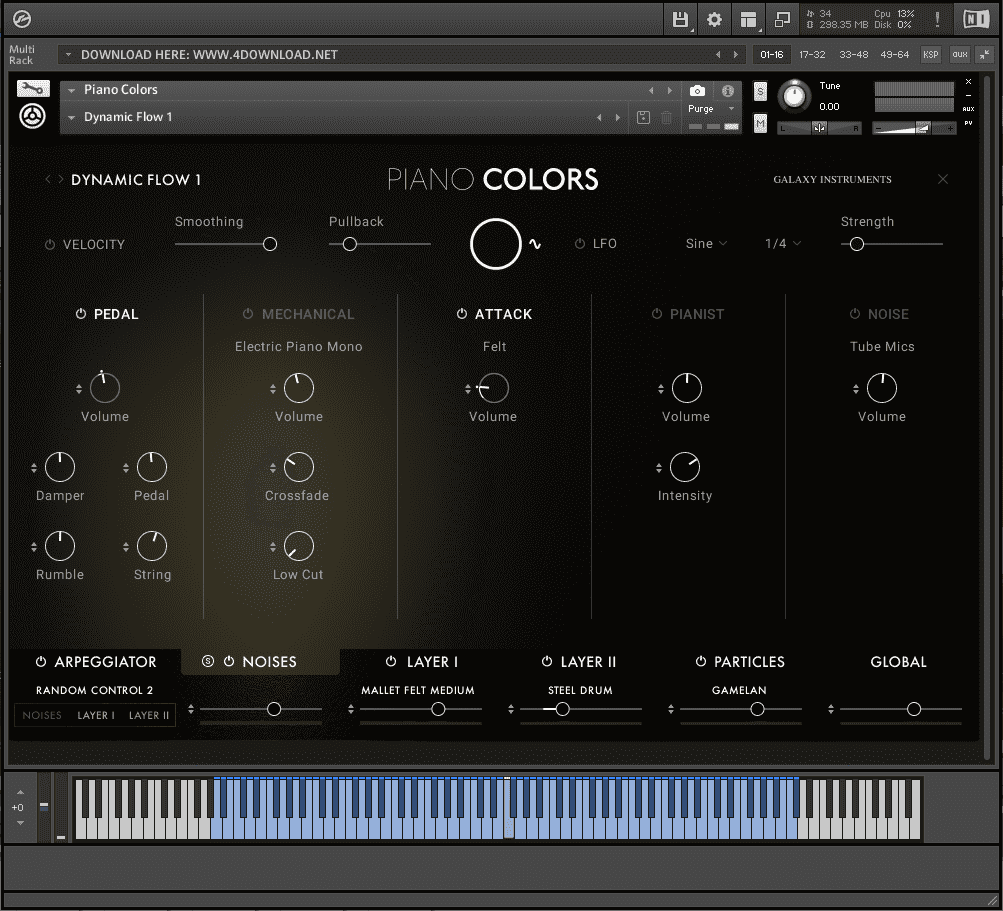Click GAMELAN preset name
The image size is (1003, 911).
(x=739, y=690)
